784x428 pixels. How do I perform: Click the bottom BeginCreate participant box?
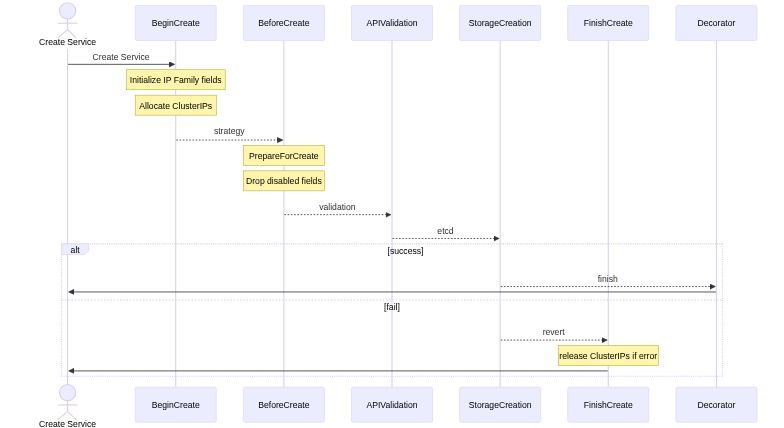tap(175, 405)
